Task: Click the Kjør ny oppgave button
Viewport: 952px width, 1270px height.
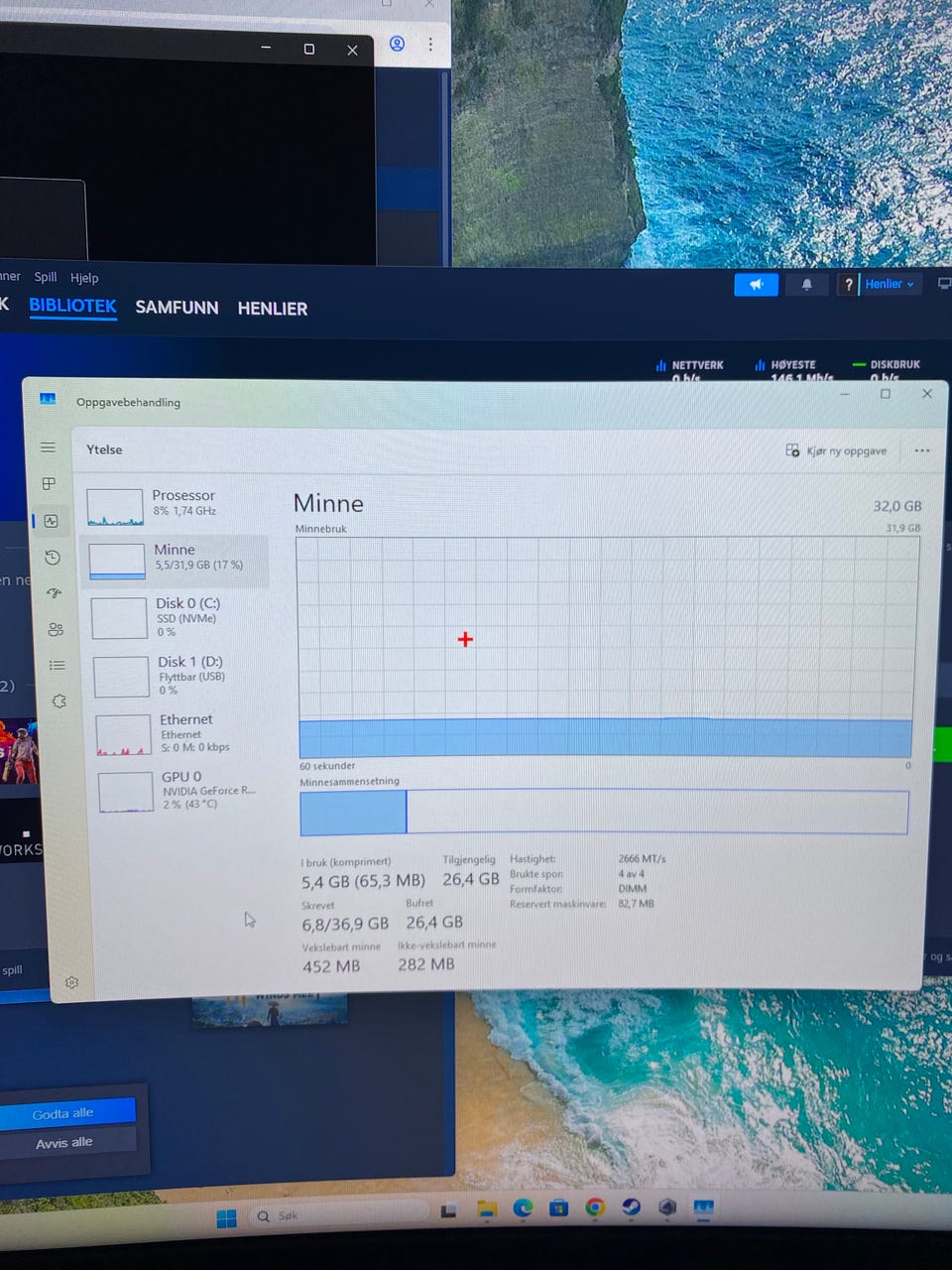Action: click(836, 450)
